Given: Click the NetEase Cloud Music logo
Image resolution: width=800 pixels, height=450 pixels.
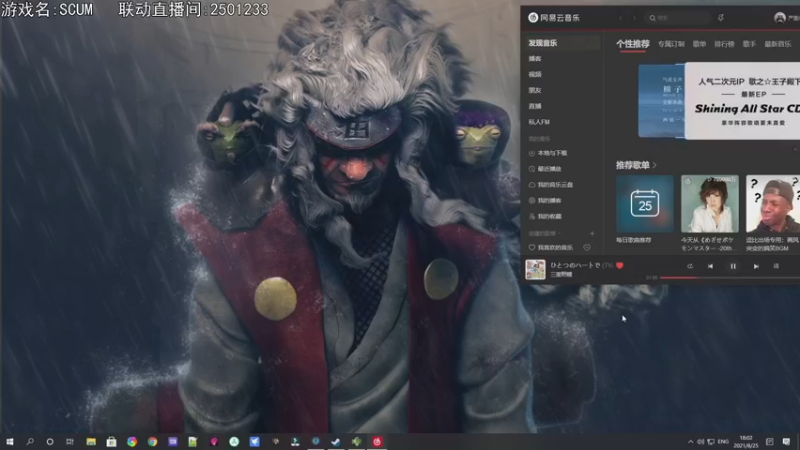Looking at the screenshot, I should (x=554, y=18).
